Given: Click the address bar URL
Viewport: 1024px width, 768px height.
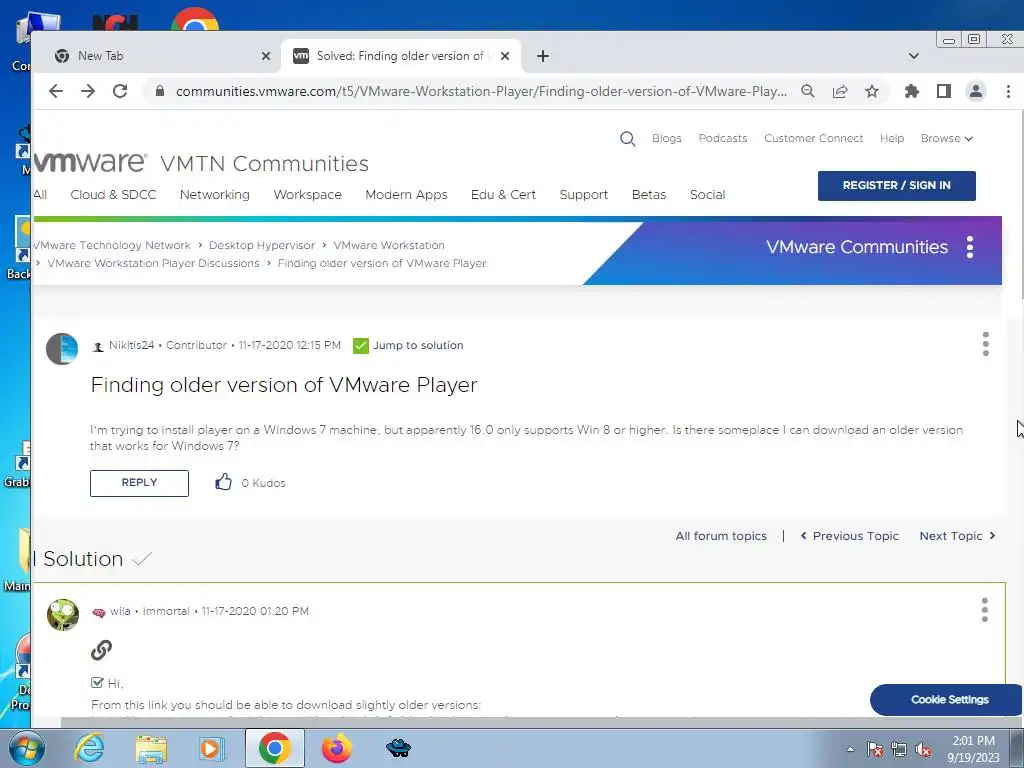Looking at the screenshot, I should (481, 91).
